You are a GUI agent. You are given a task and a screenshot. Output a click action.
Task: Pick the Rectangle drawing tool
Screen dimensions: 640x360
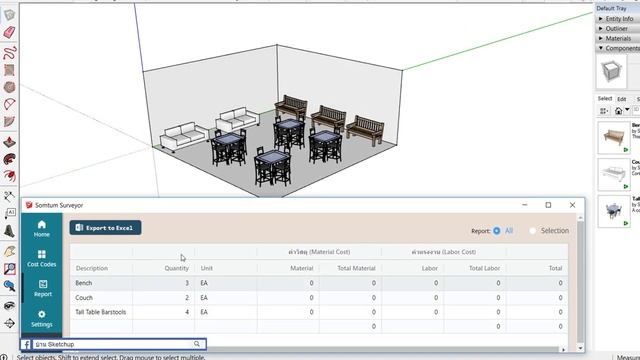pyautogui.click(x=9, y=70)
